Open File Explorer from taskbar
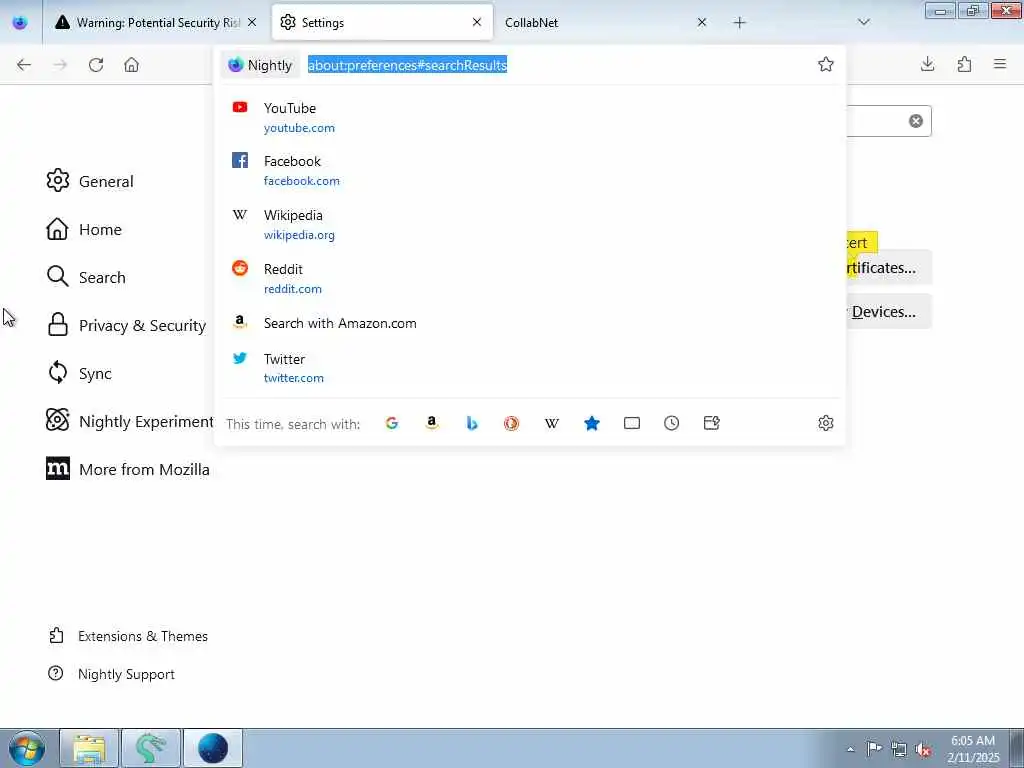1024x768 pixels. (89, 748)
